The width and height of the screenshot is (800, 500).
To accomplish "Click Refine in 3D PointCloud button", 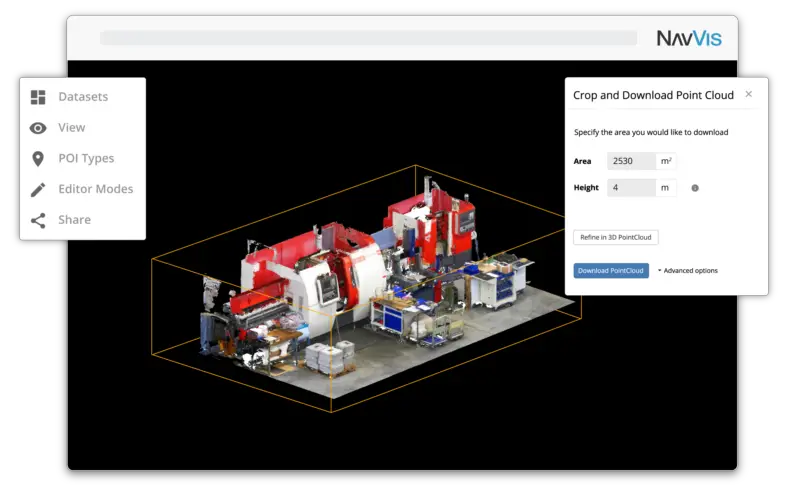I will (x=616, y=237).
